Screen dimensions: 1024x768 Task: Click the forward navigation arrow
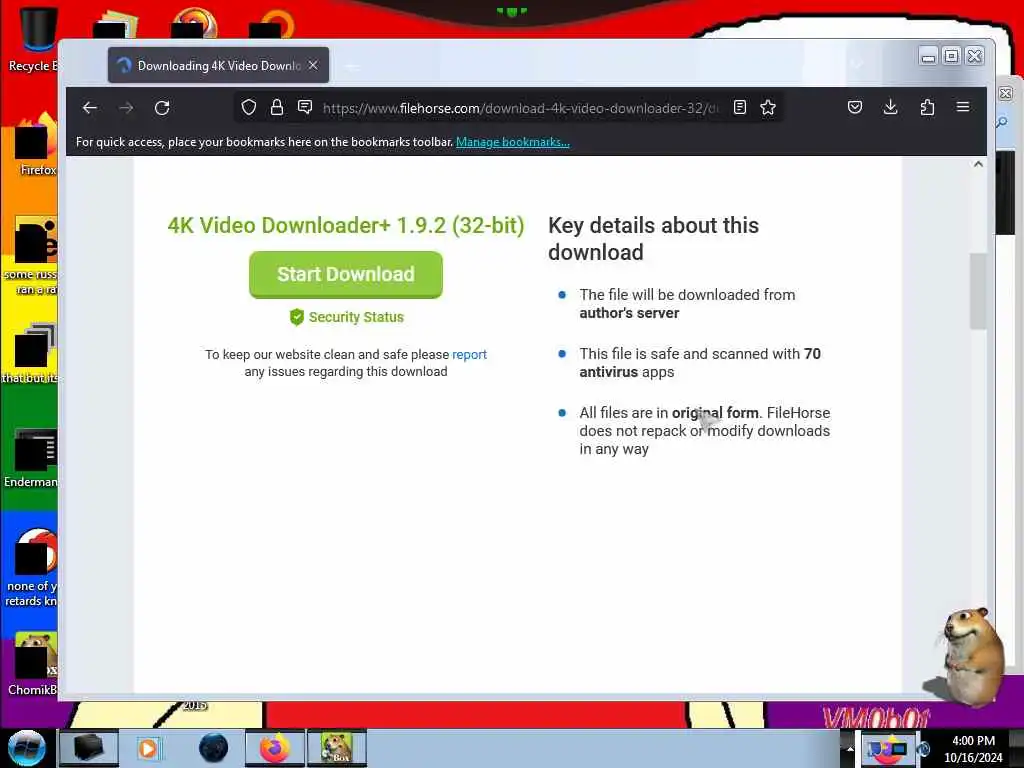click(x=126, y=108)
